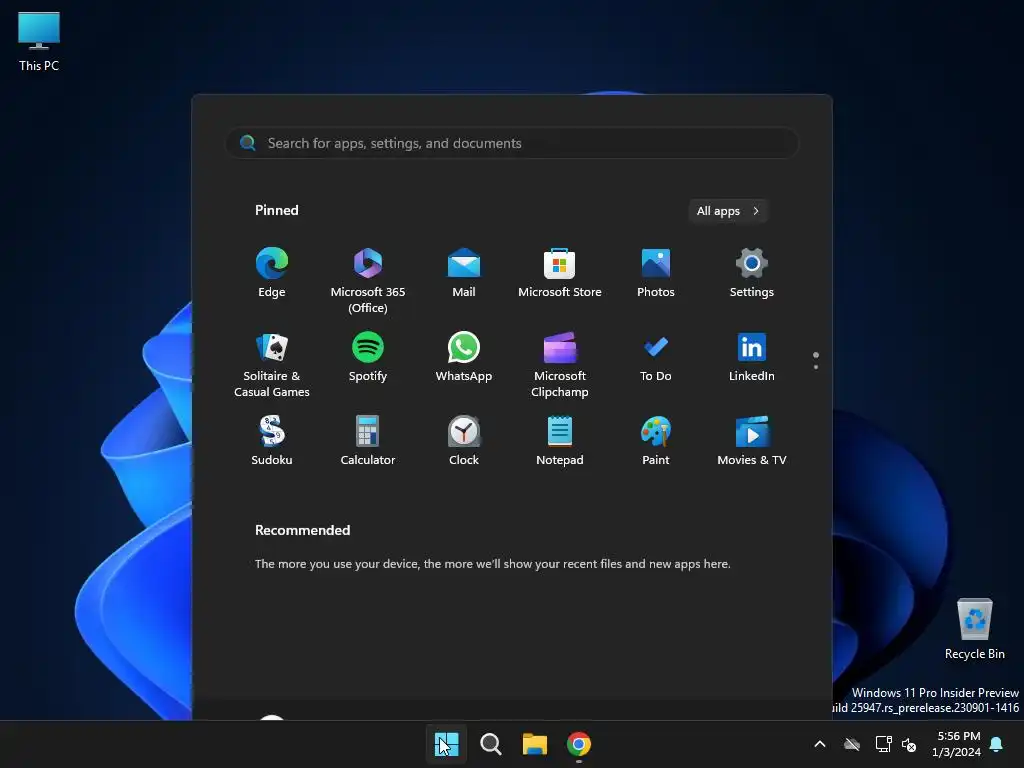Show hidden system tray icons
The width and height of the screenshot is (1024, 768).
pos(820,744)
